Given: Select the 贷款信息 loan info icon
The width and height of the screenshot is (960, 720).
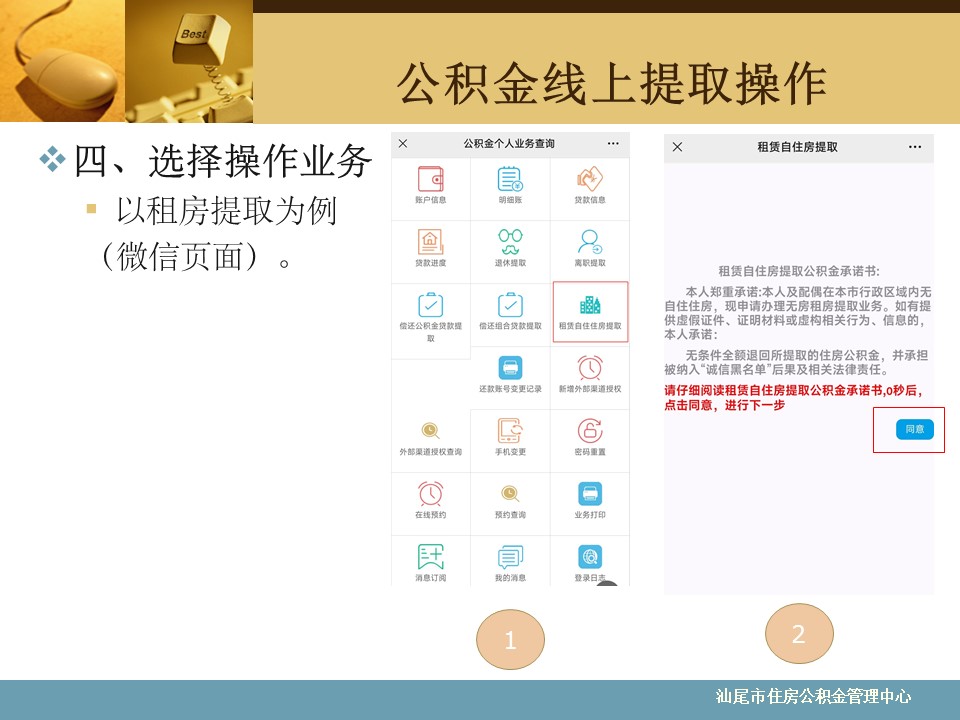Looking at the screenshot, I should pos(590,181).
